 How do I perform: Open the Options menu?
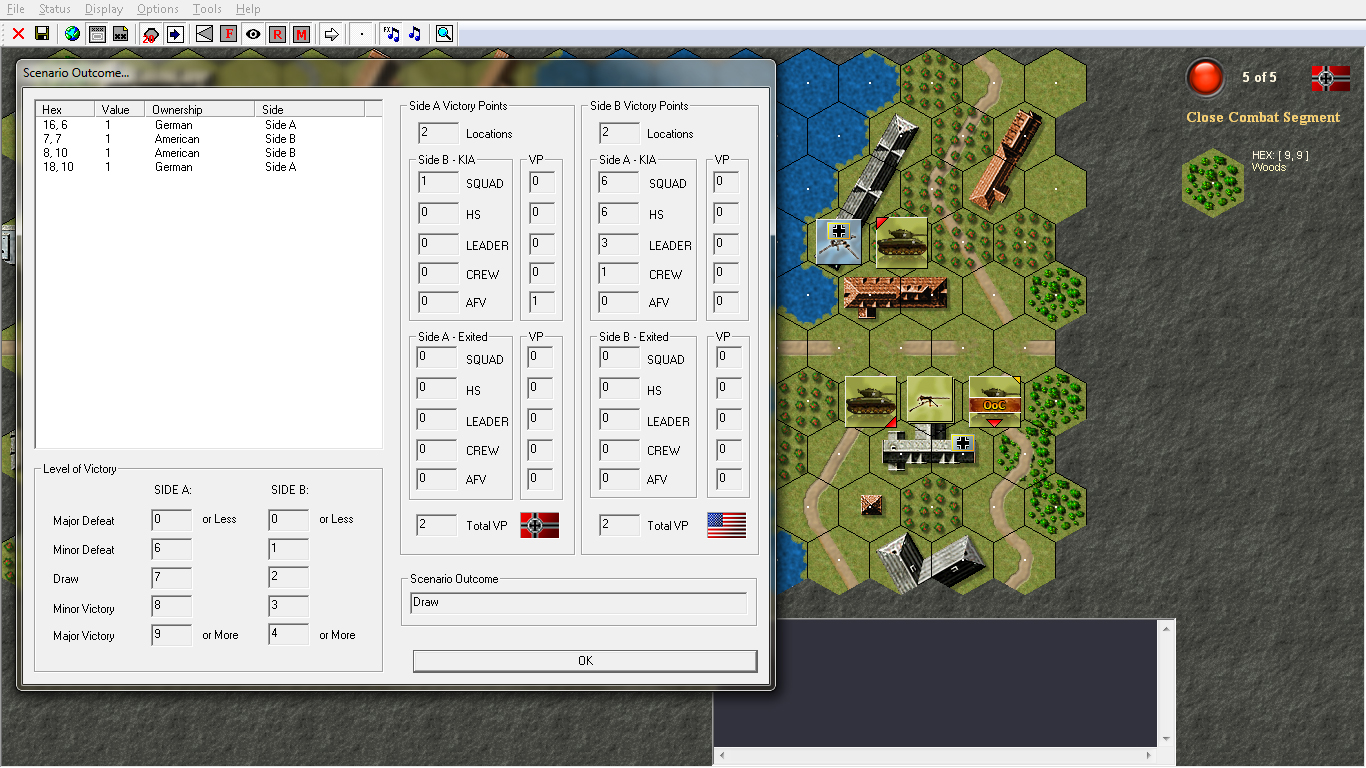157,8
